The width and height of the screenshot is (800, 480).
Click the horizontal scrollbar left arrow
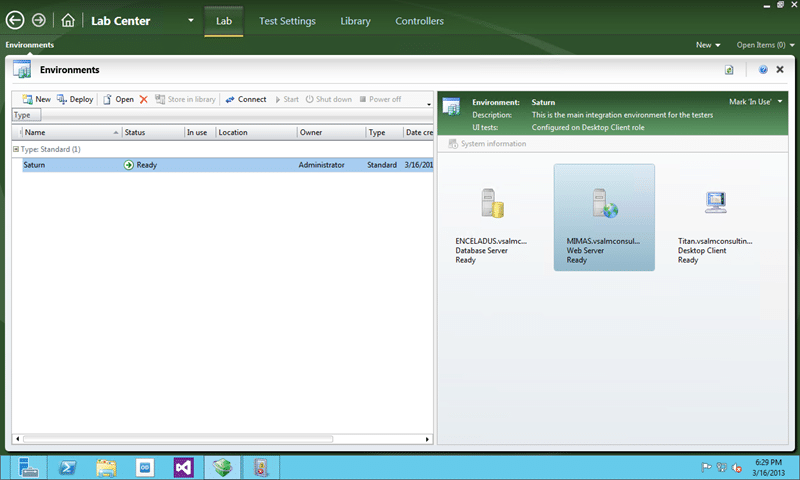pos(17,439)
